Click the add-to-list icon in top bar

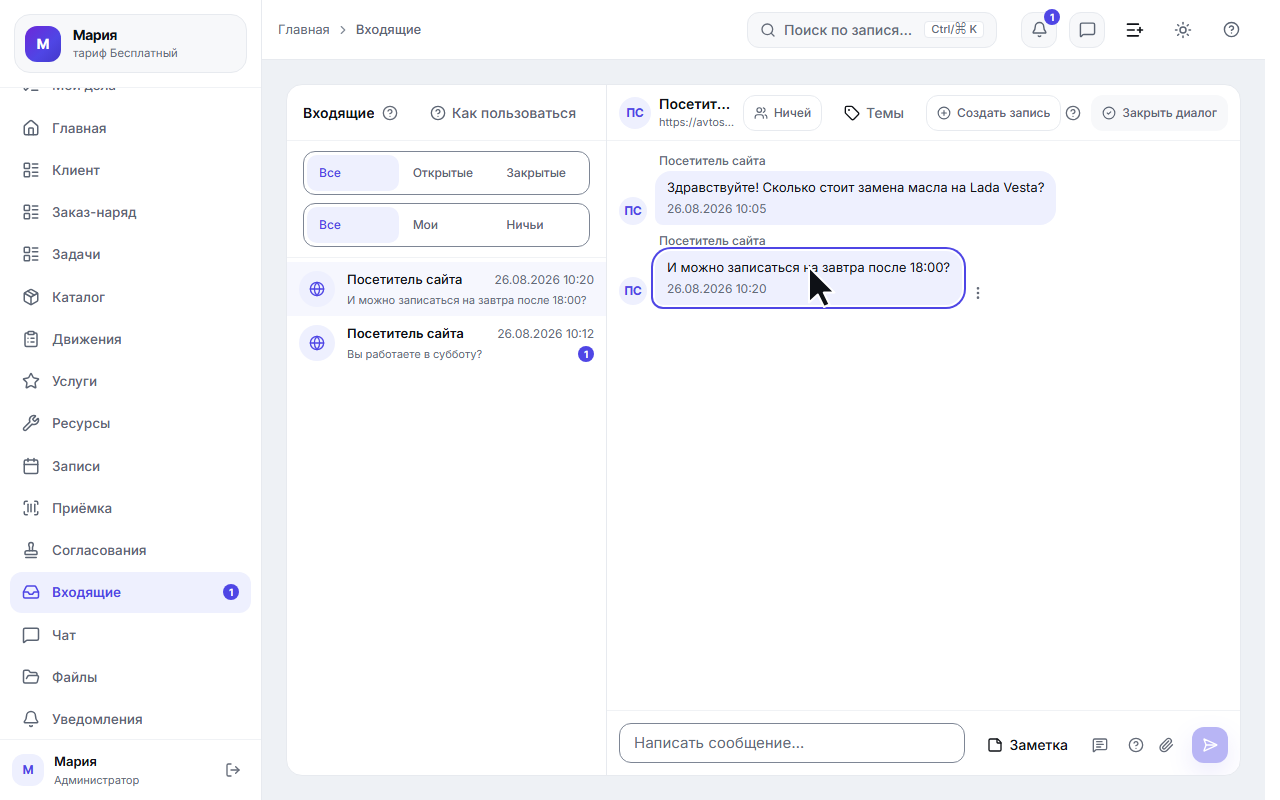click(1135, 30)
